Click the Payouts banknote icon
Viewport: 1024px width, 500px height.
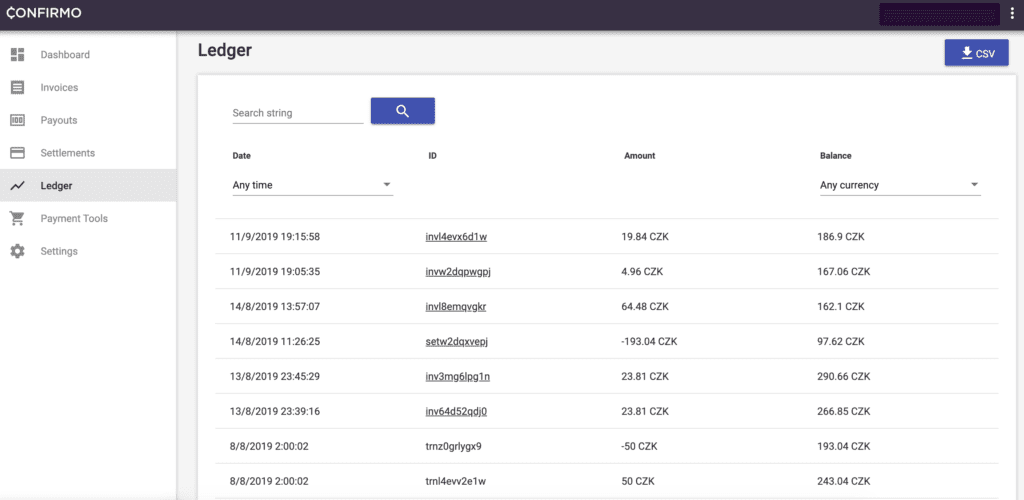pos(18,120)
